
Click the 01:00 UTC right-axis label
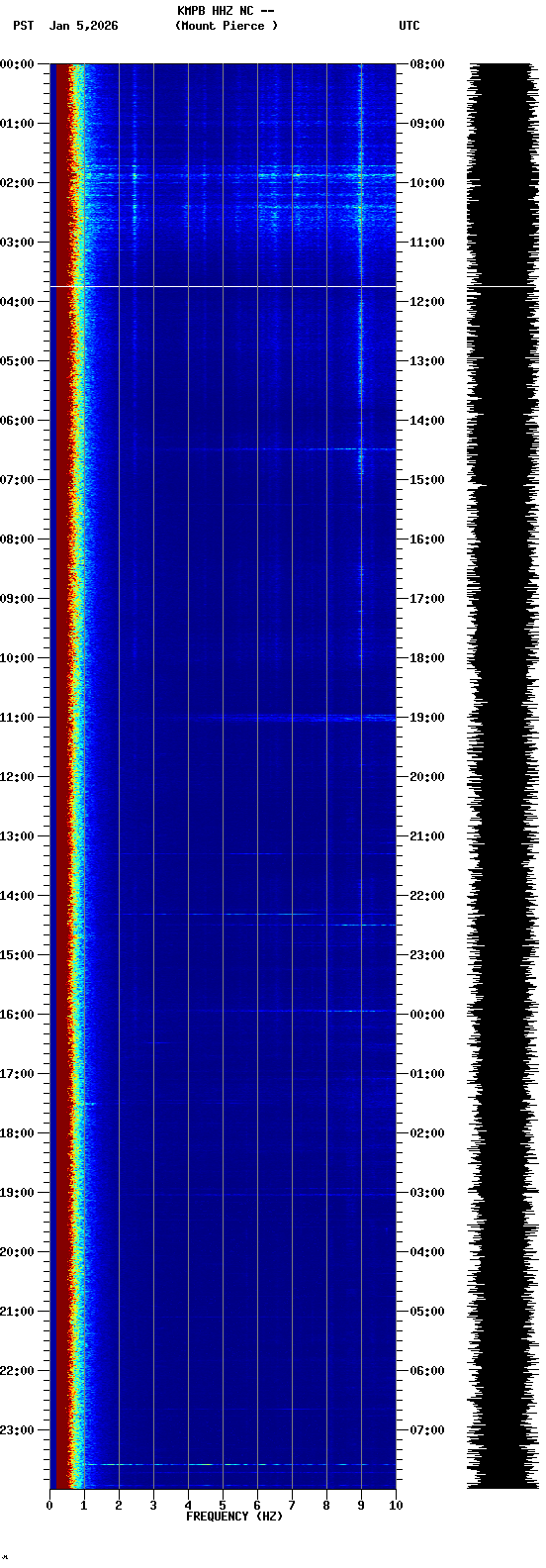[427, 1074]
